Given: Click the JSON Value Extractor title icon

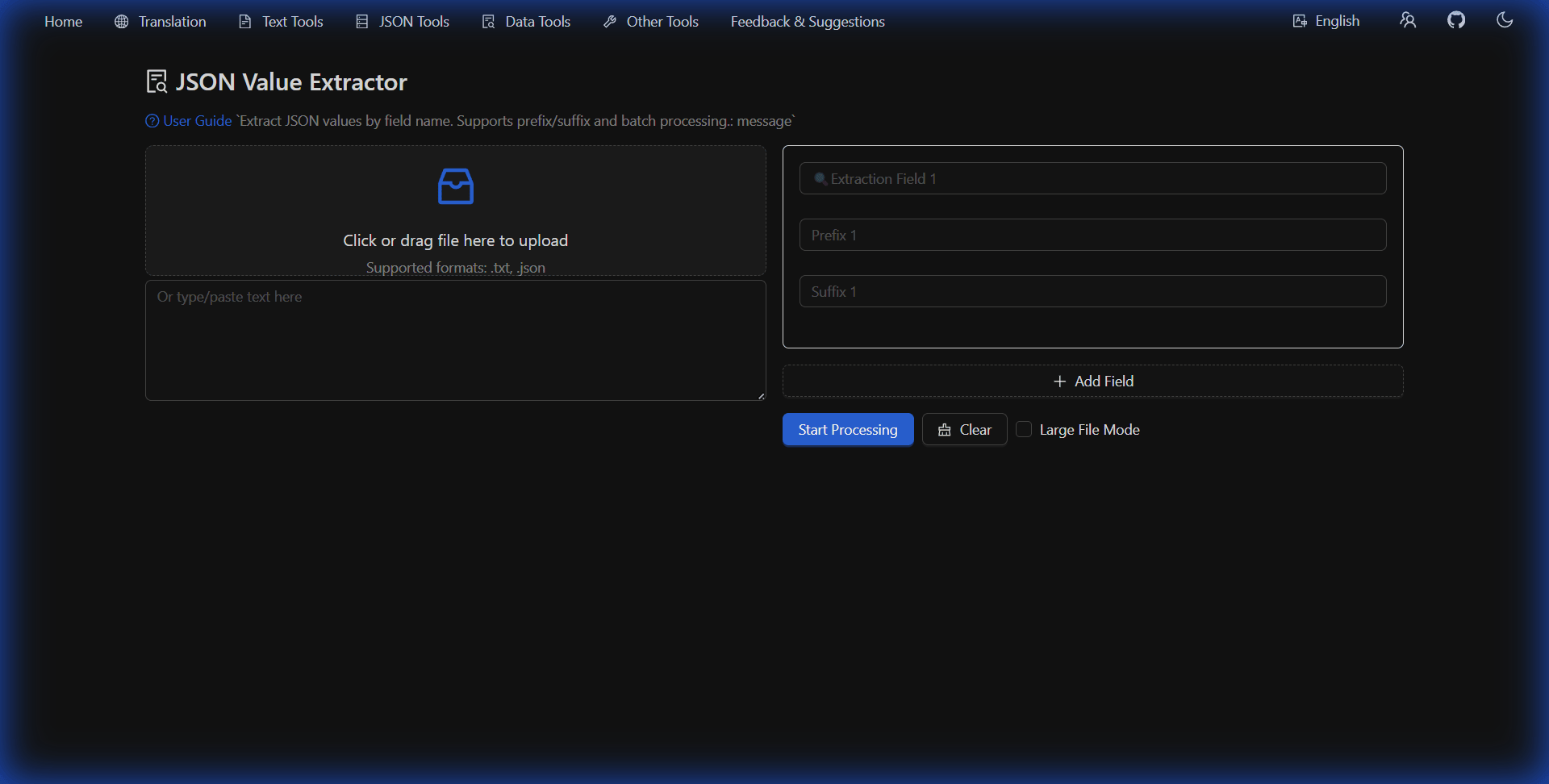Looking at the screenshot, I should (157, 81).
